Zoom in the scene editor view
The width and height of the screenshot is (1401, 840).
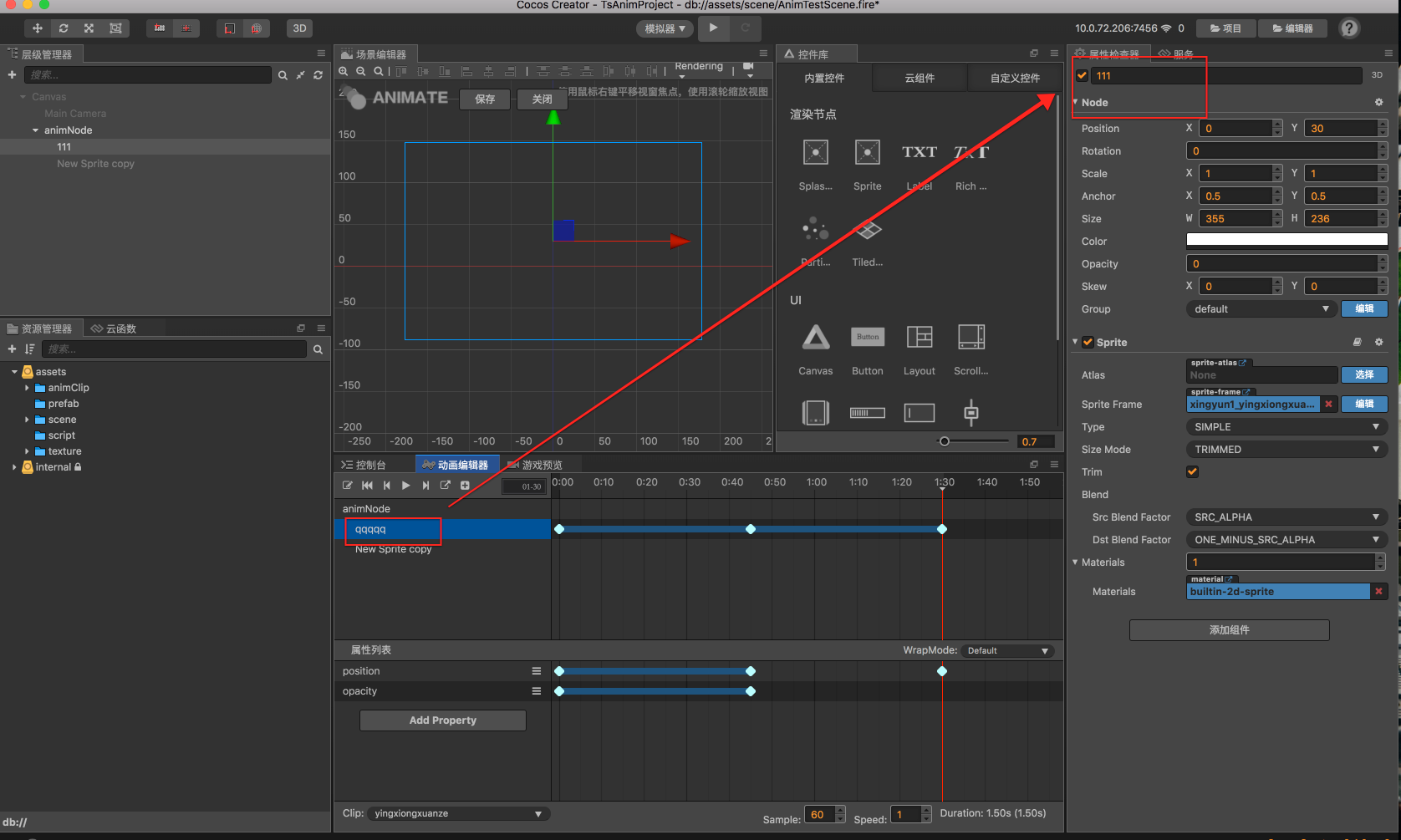(344, 72)
